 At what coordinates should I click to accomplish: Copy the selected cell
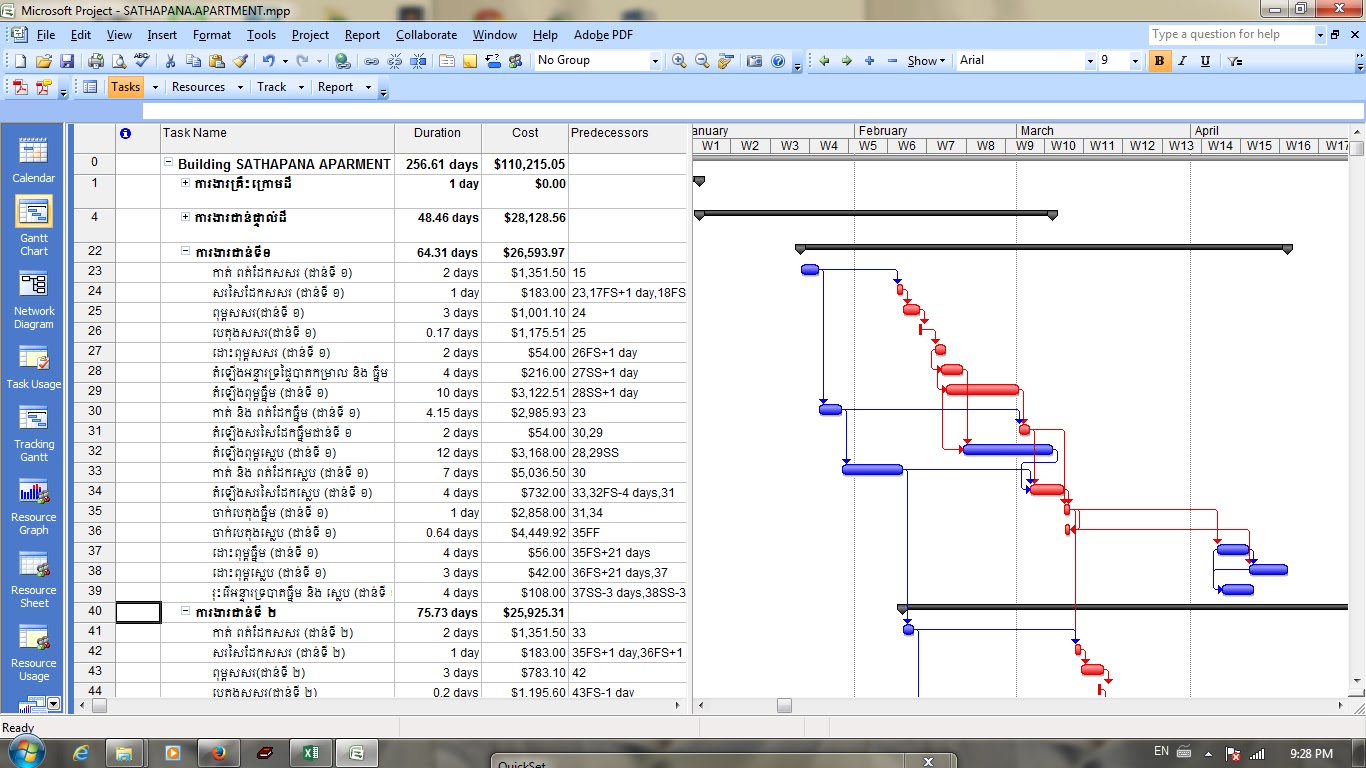193,61
